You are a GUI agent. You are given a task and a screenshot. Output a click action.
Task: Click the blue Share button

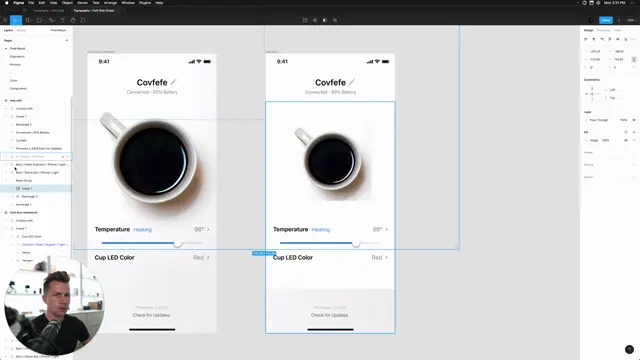(606, 20)
